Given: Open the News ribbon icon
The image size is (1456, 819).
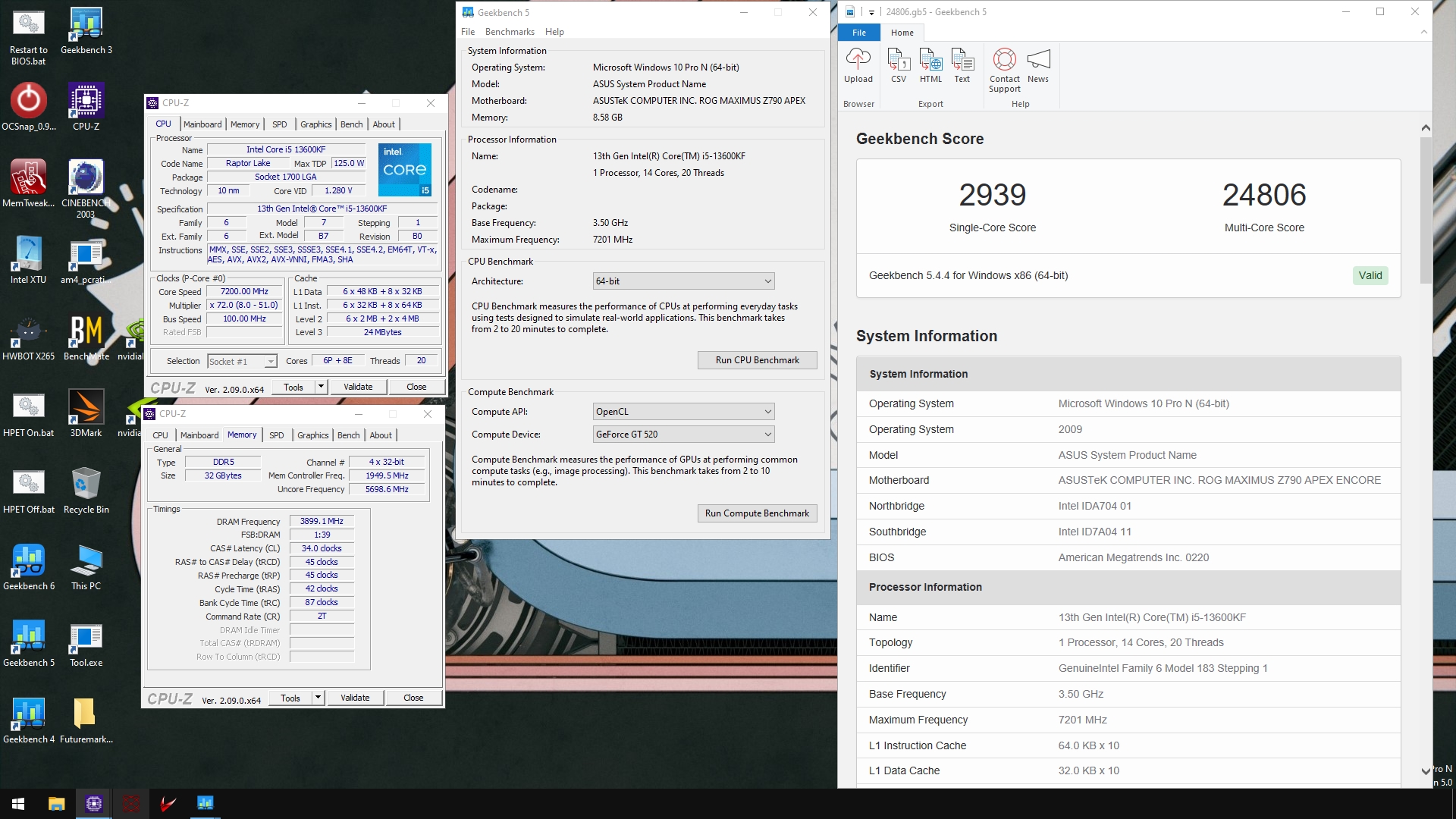Looking at the screenshot, I should pos(1038,65).
